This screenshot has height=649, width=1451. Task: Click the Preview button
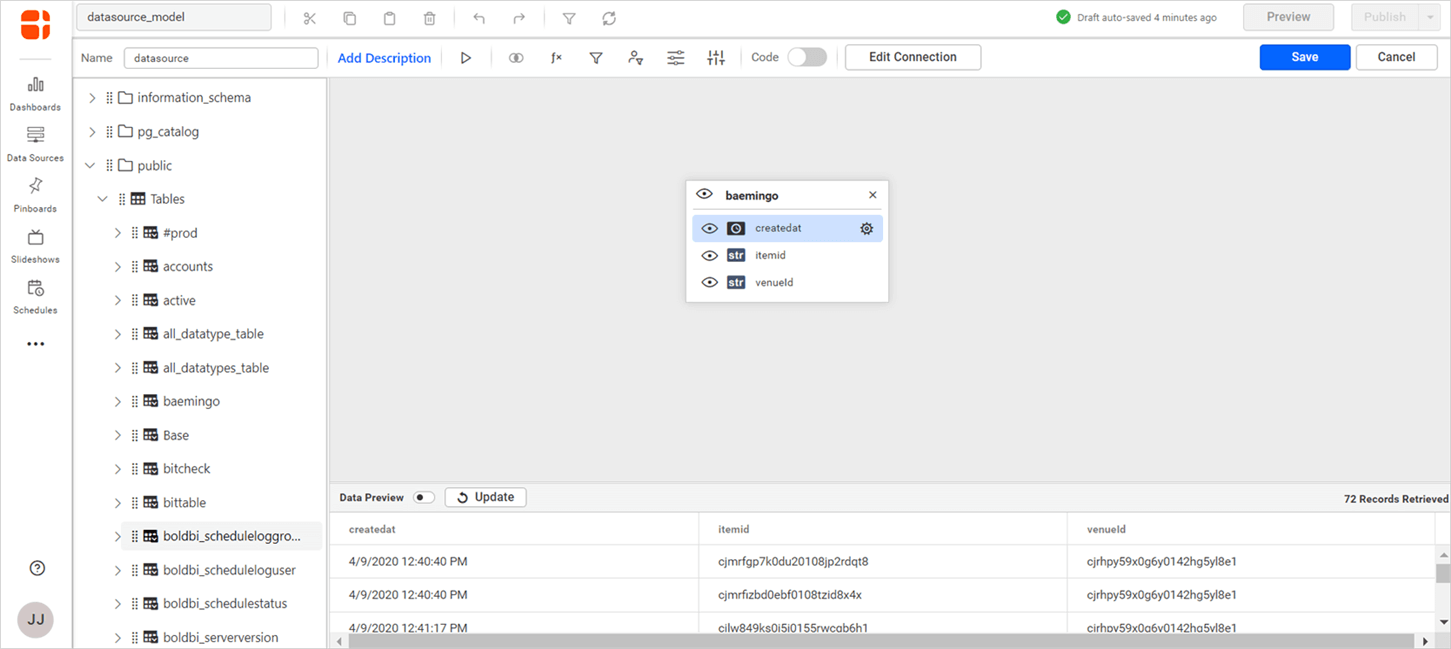tap(1289, 17)
